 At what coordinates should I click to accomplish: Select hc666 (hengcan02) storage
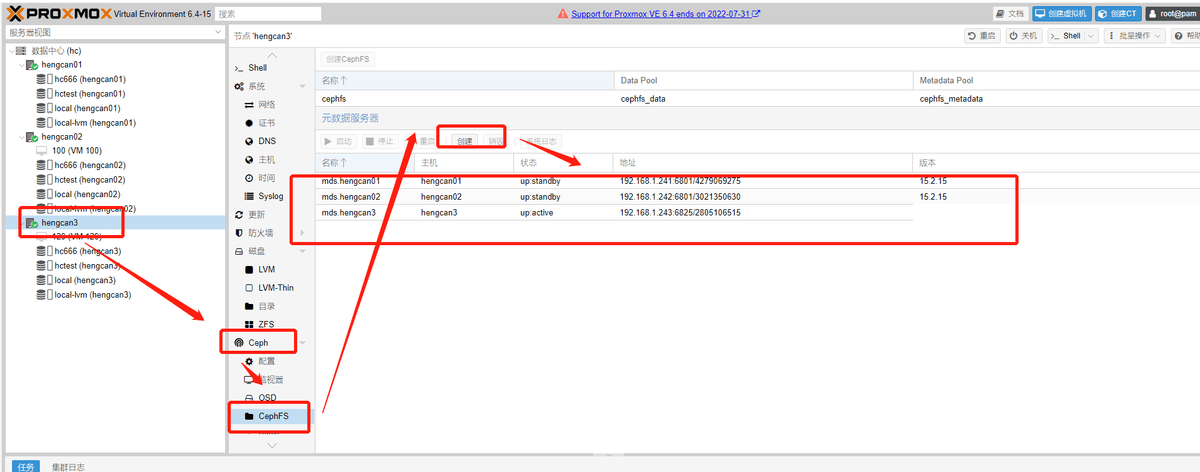click(89, 165)
